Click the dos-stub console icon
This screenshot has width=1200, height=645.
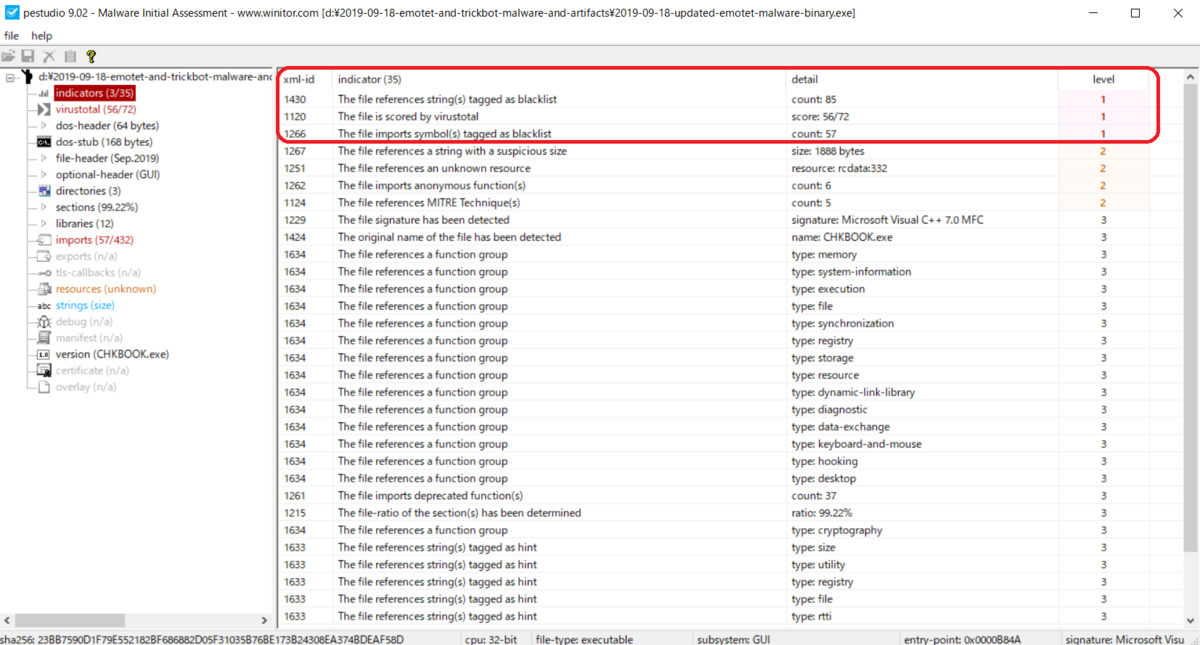pyautogui.click(x=44, y=142)
